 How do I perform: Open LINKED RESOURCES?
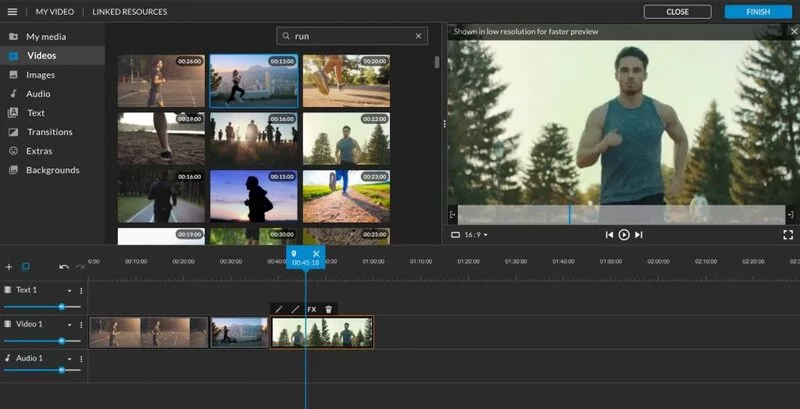[130, 12]
